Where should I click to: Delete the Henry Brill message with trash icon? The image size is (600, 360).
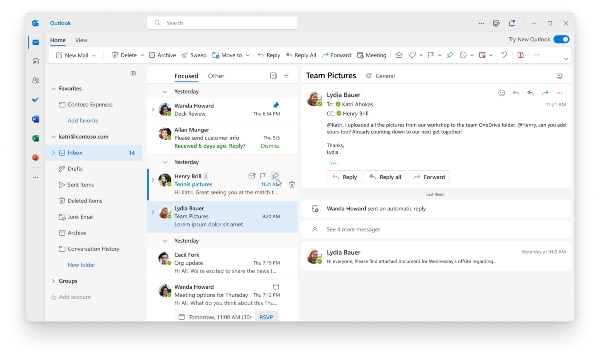292,185
